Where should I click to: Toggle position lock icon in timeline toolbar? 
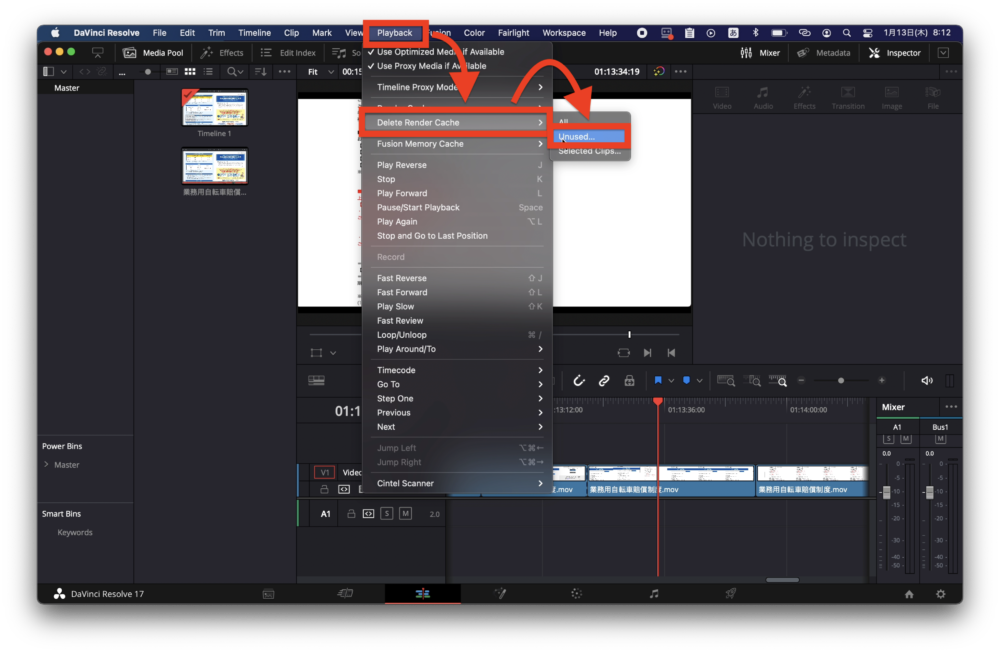pyautogui.click(x=629, y=381)
